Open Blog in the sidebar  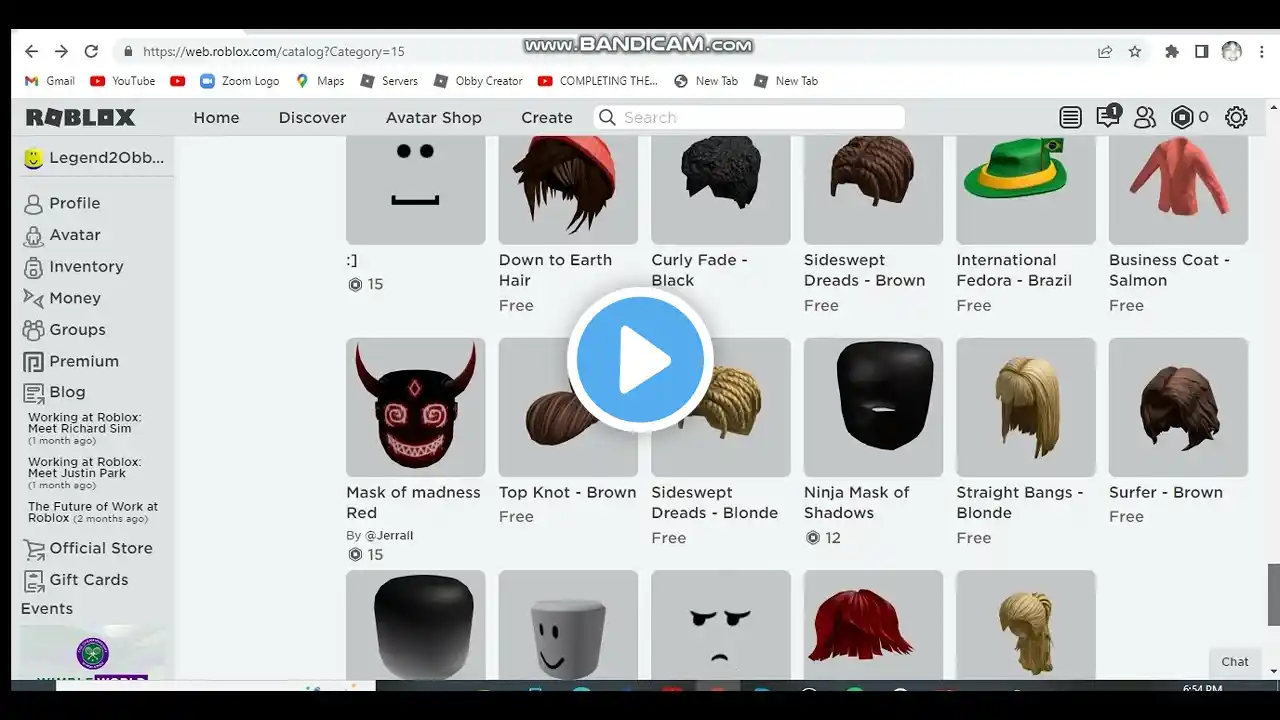(x=54, y=392)
